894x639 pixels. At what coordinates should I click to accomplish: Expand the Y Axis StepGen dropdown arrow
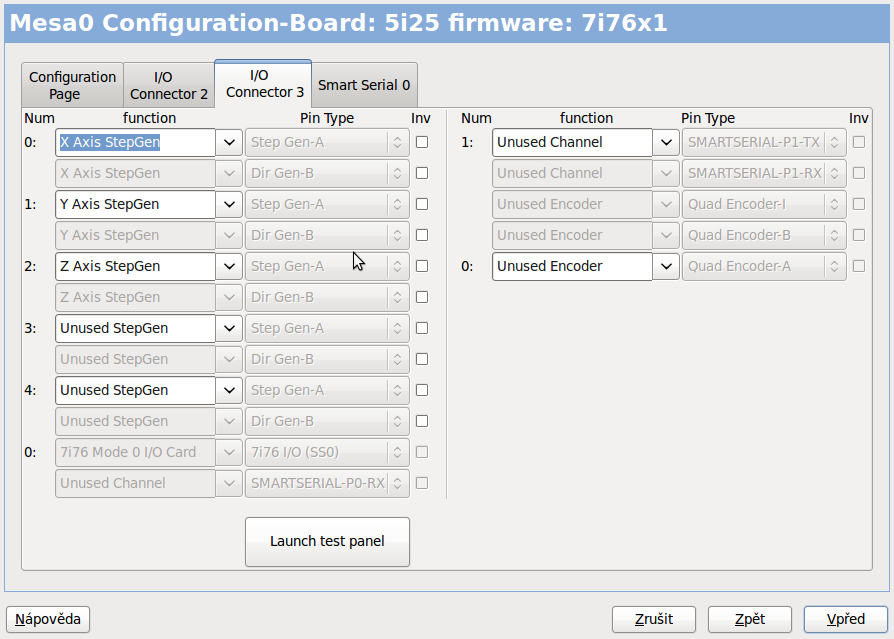click(229, 205)
